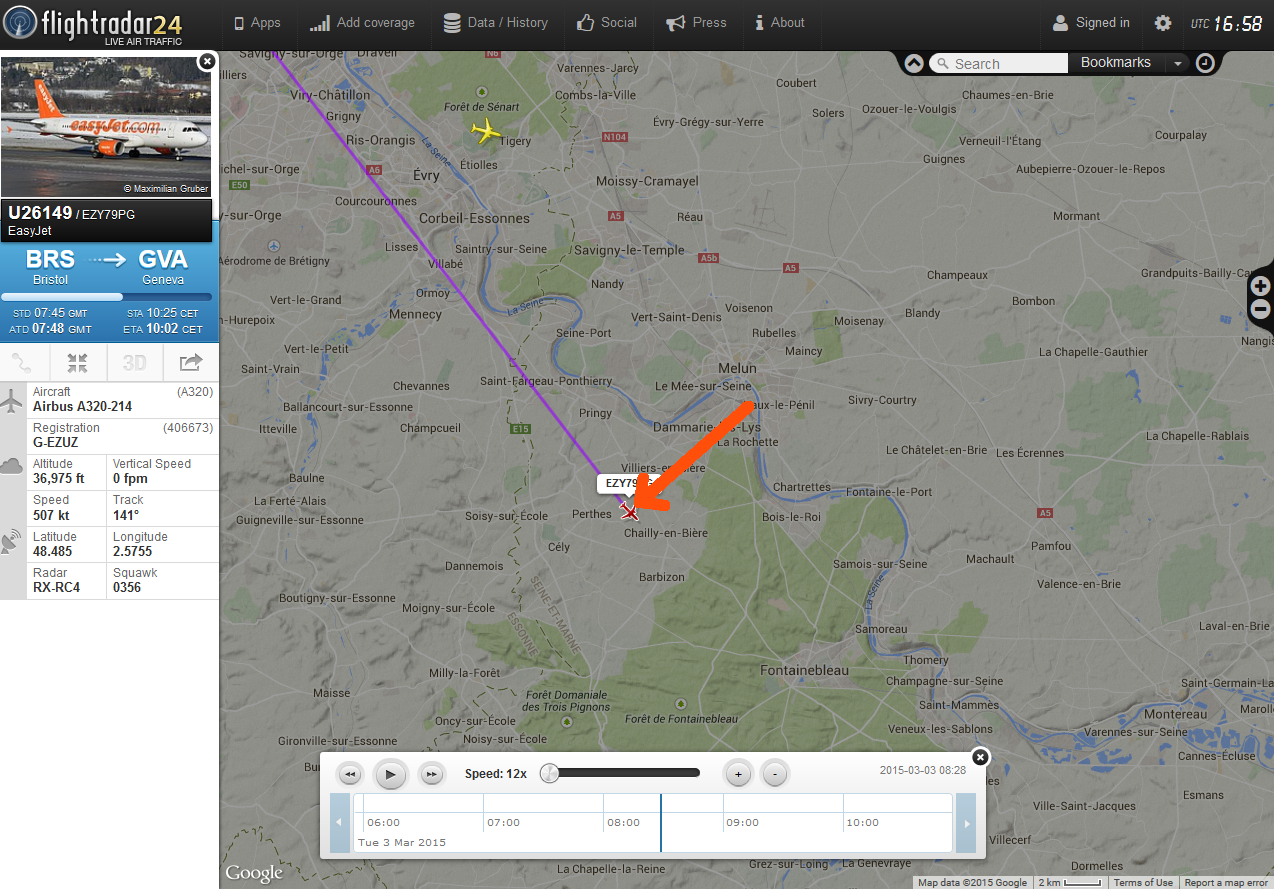1274x889 pixels.
Task: Click the playback clock icon beside Bookmarks
Action: [1206, 63]
